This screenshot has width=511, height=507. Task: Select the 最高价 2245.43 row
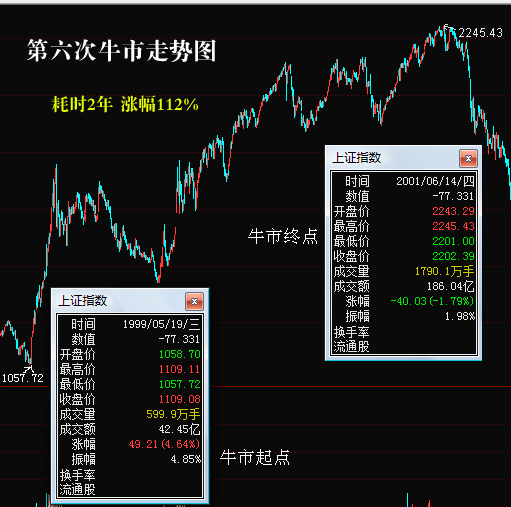pyautogui.click(x=404, y=226)
